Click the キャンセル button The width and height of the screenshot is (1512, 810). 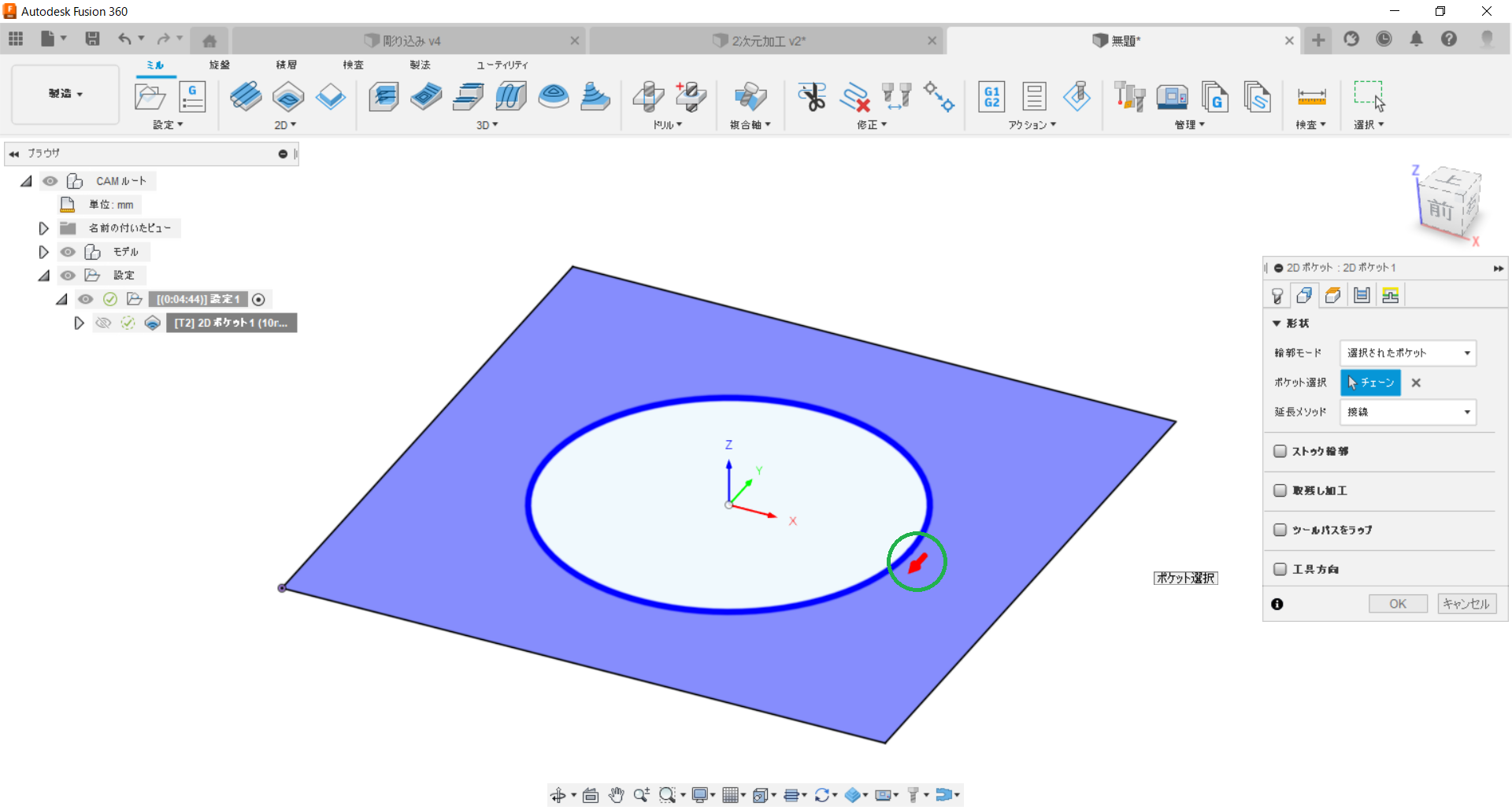tap(1466, 604)
